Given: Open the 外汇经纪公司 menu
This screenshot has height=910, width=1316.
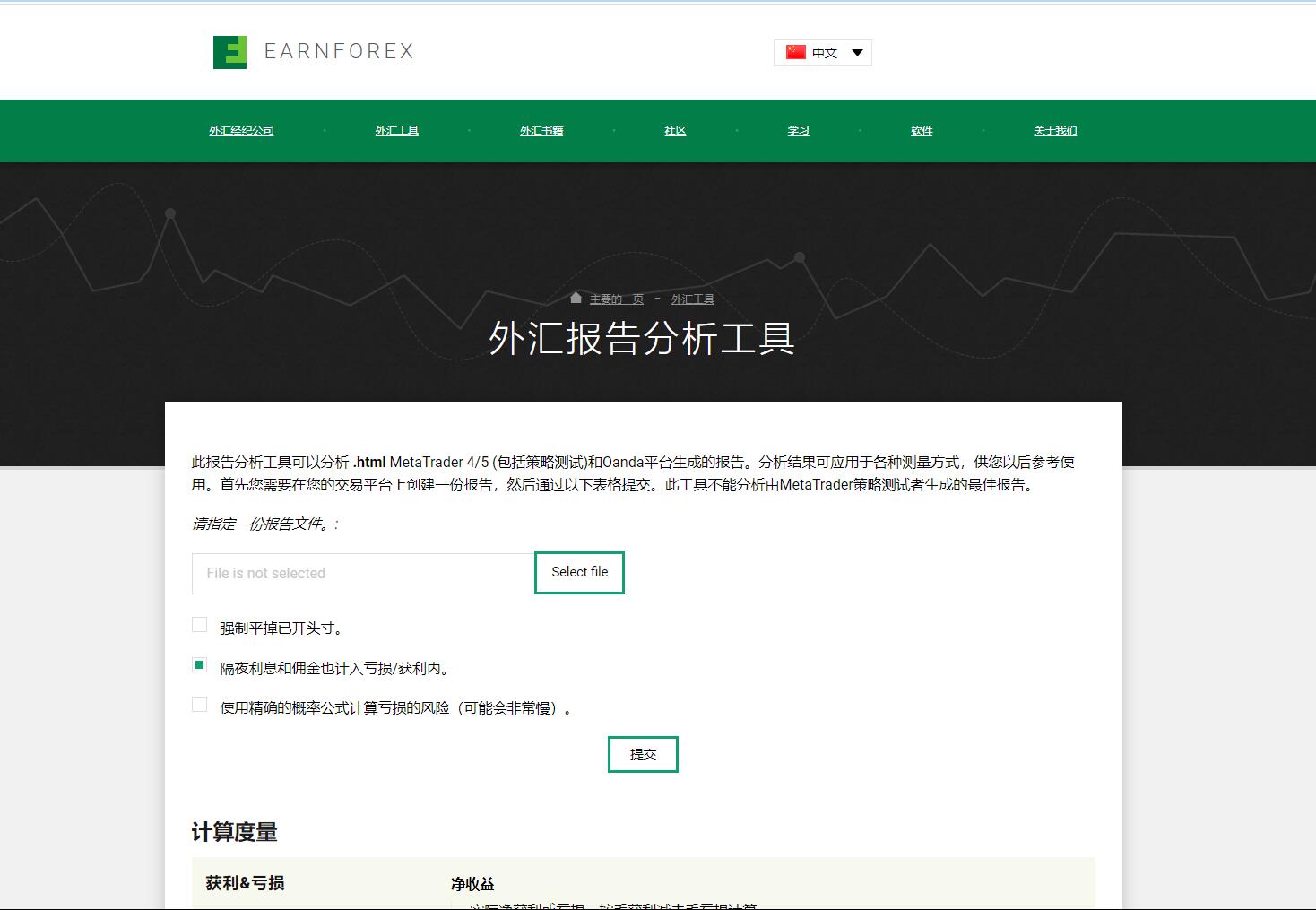Looking at the screenshot, I should click(x=241, y=131).
